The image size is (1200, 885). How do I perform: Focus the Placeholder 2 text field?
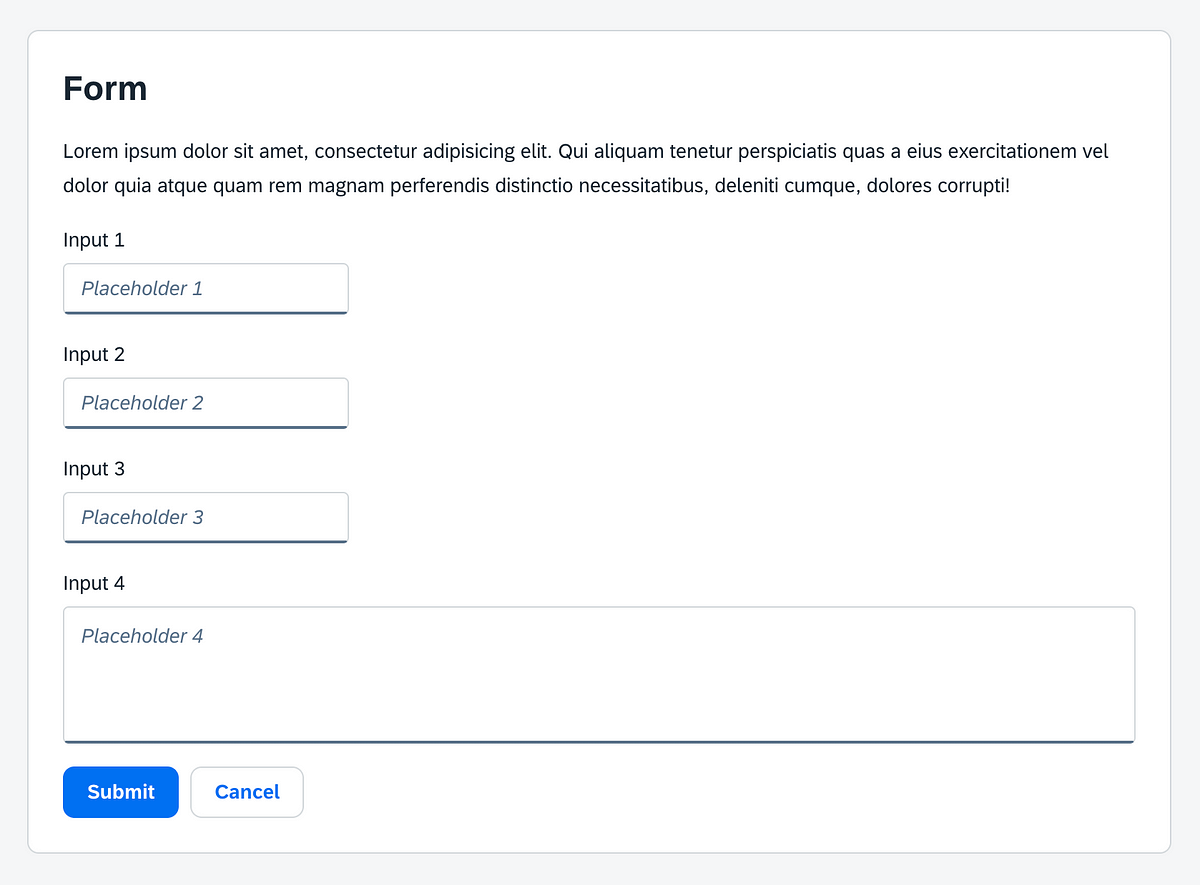click(206, 403)
